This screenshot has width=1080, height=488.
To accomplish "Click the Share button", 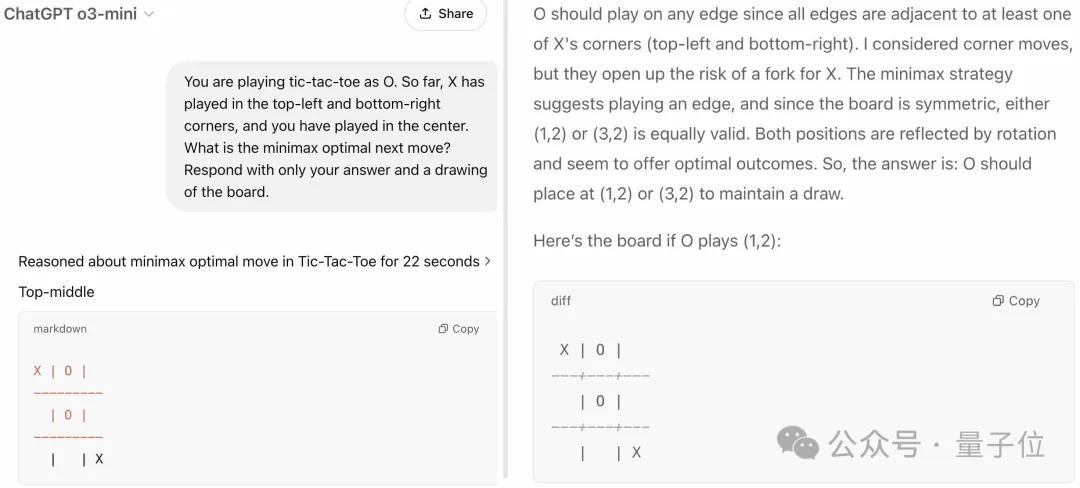I will pos(446,14).
